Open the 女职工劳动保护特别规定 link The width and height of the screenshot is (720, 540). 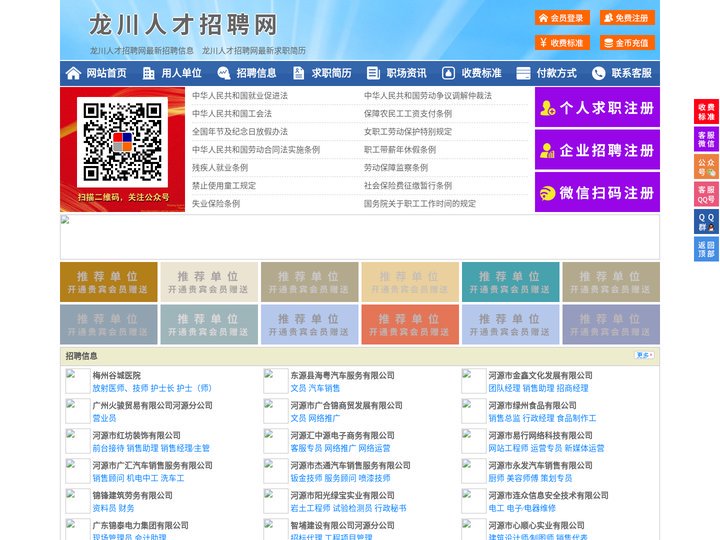point(408,131)
